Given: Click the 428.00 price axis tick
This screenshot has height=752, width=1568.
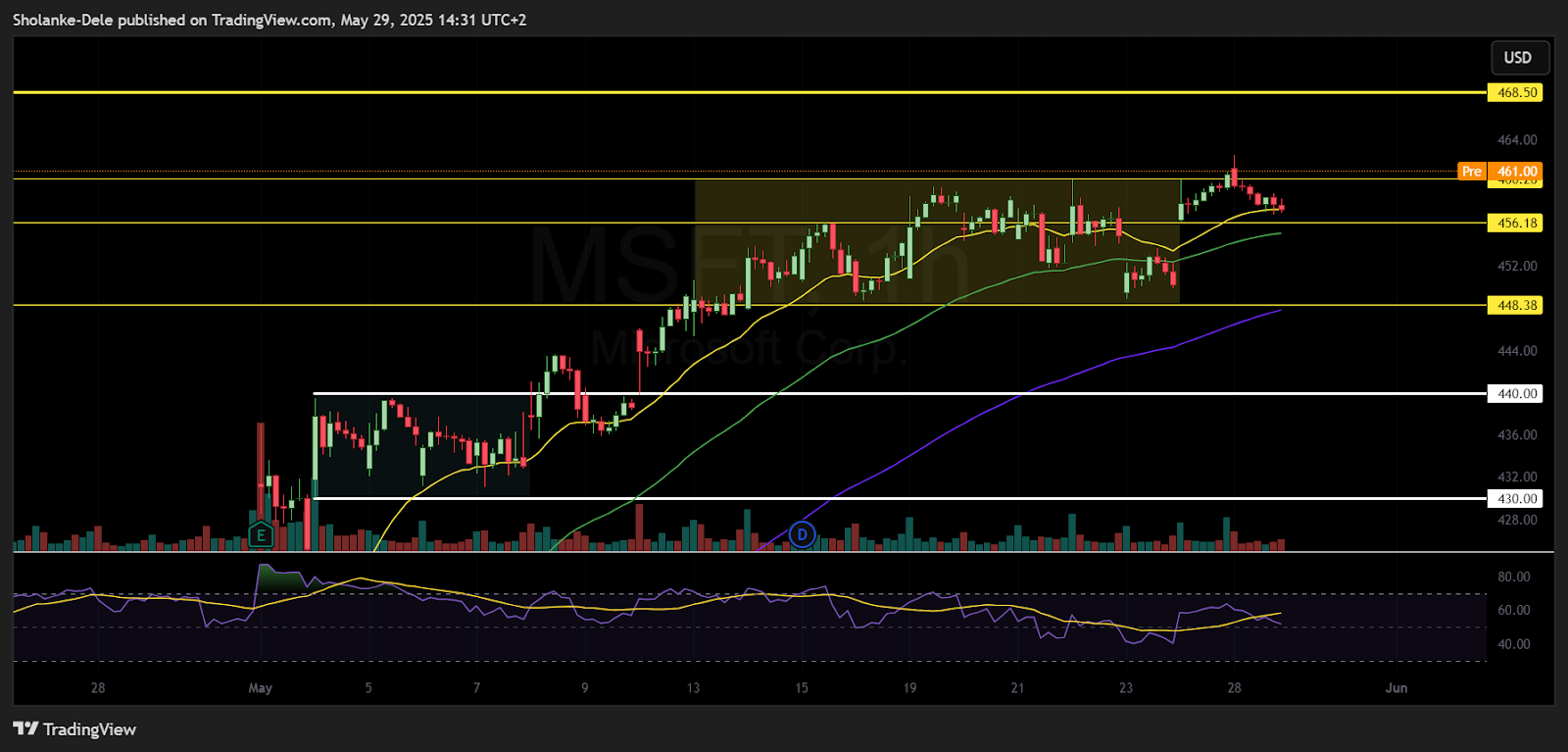Looking at the screenshot, I should [x=1517, y=520].
